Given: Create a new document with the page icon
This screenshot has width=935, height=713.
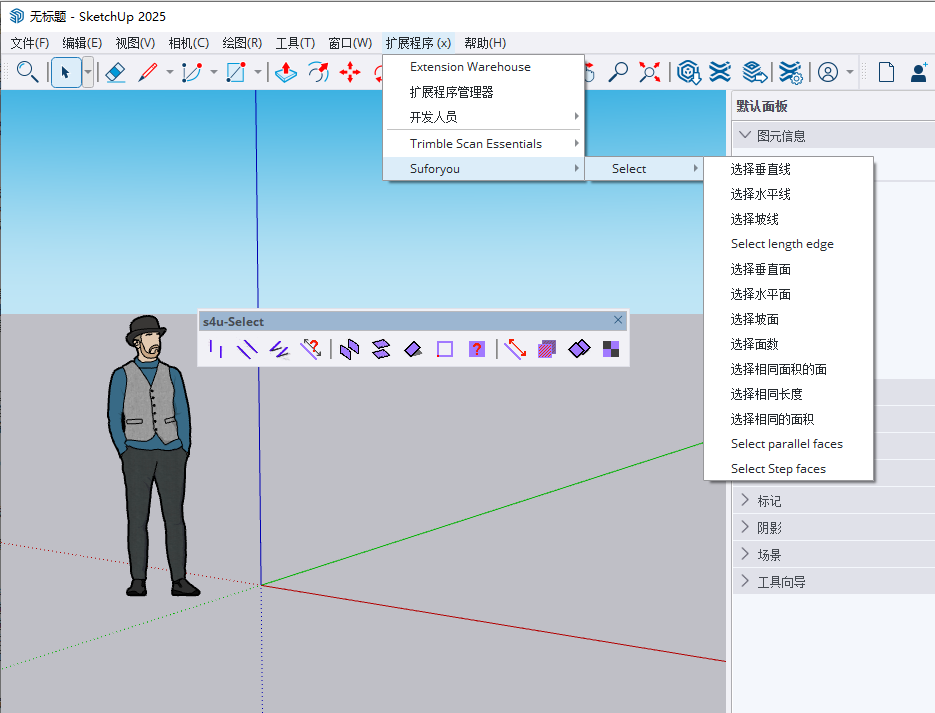Looking at the screenshot, I should [x=885, y=71].
